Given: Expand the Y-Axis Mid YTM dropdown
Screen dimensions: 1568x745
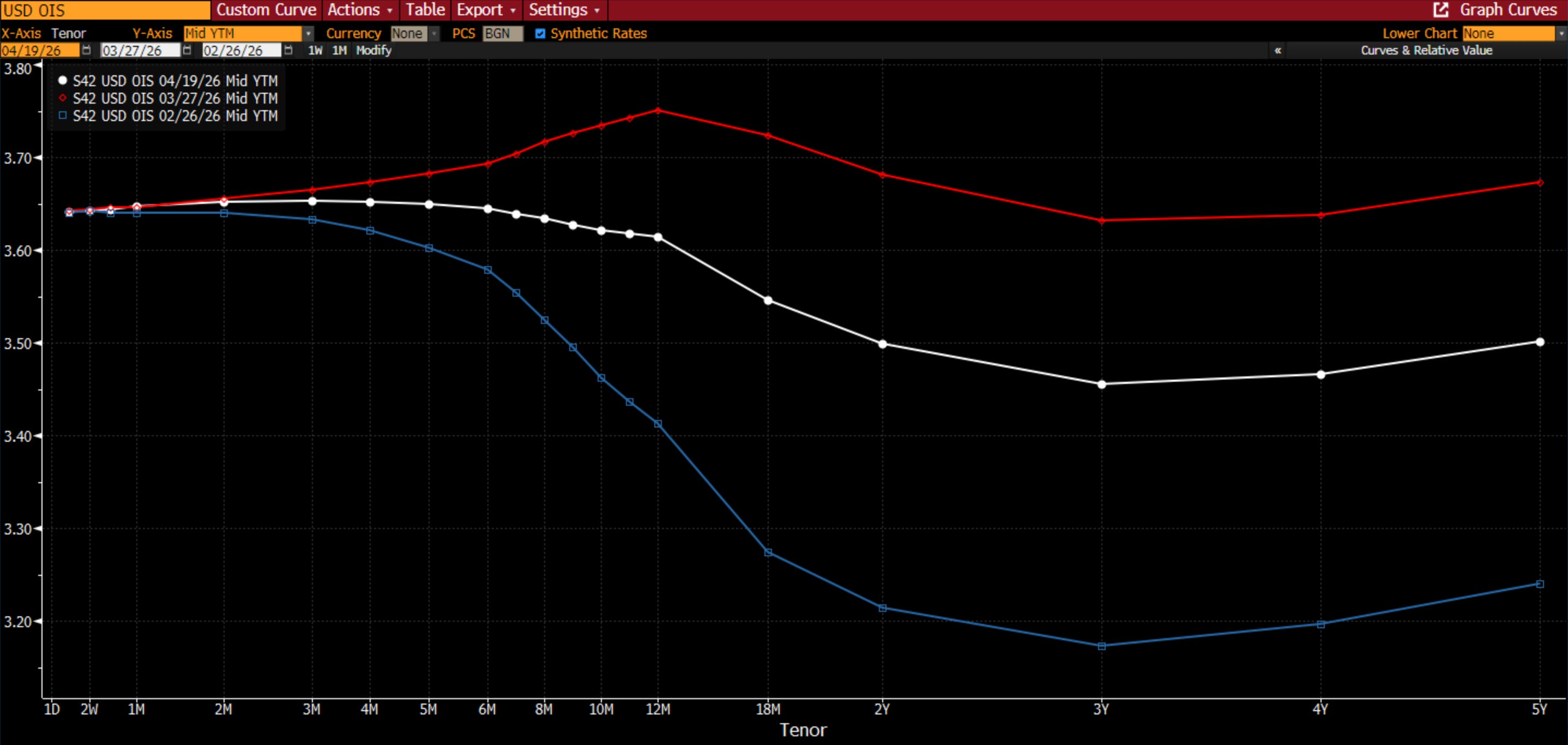Looking at the screenshot, I should pyautogui.click(x=308, y=33).
